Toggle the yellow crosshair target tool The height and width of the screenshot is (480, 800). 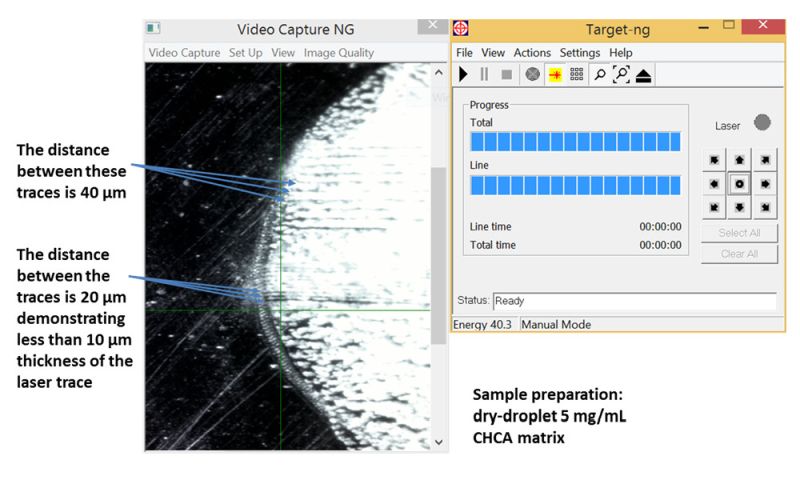click(x=555, y=75)
